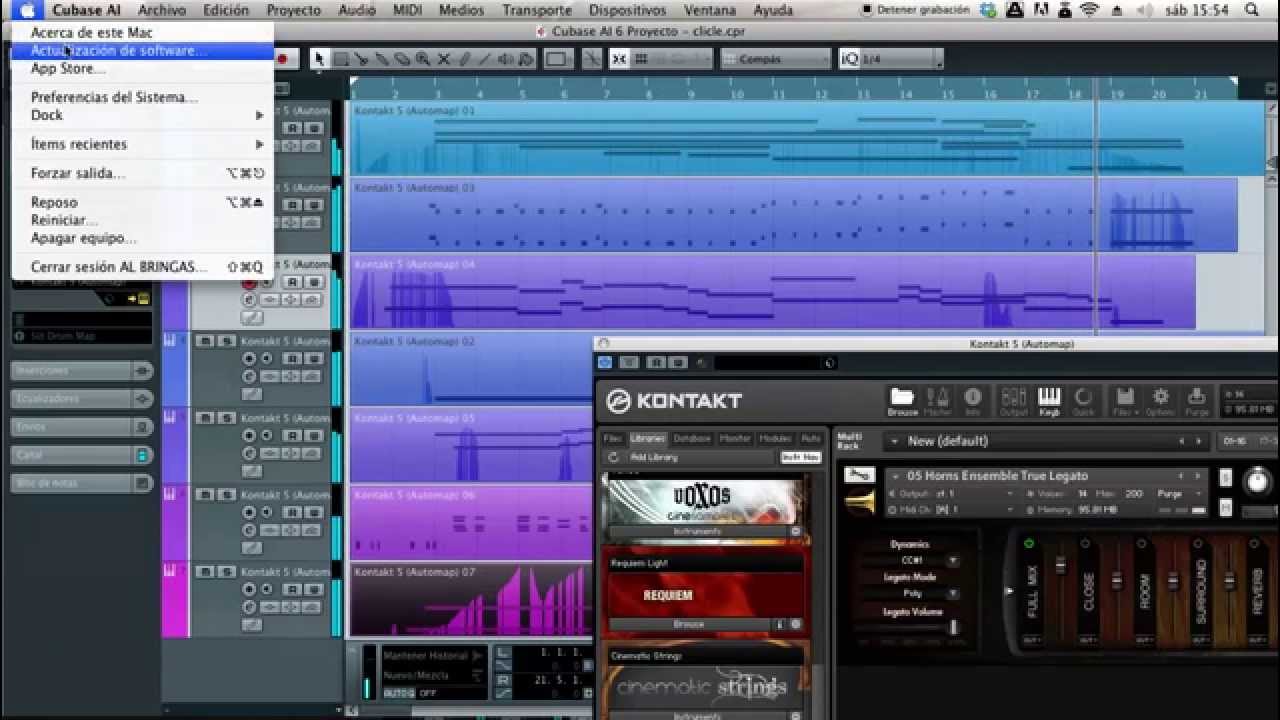Screen dimensions: 1280x720
Task: Open the Compás grid type dropdown
Action: [x=774, y=59]
